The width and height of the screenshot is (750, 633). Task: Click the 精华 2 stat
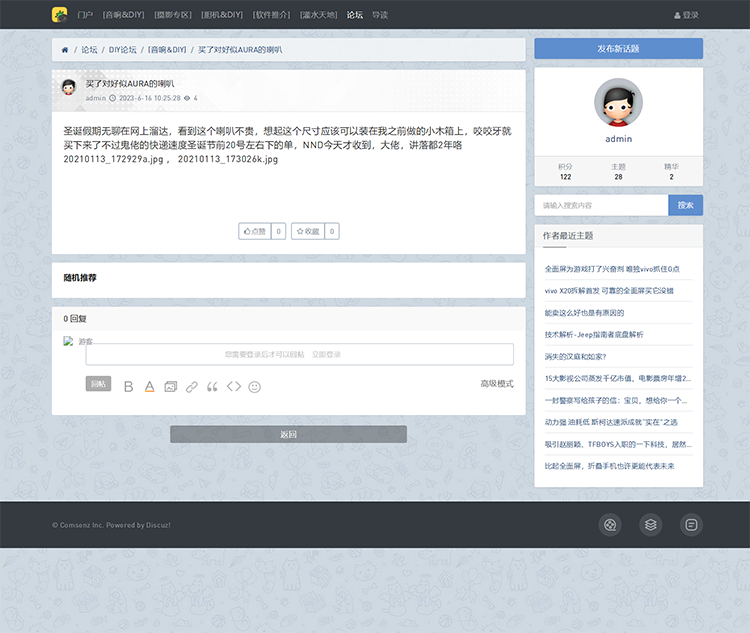click(672, 172)
